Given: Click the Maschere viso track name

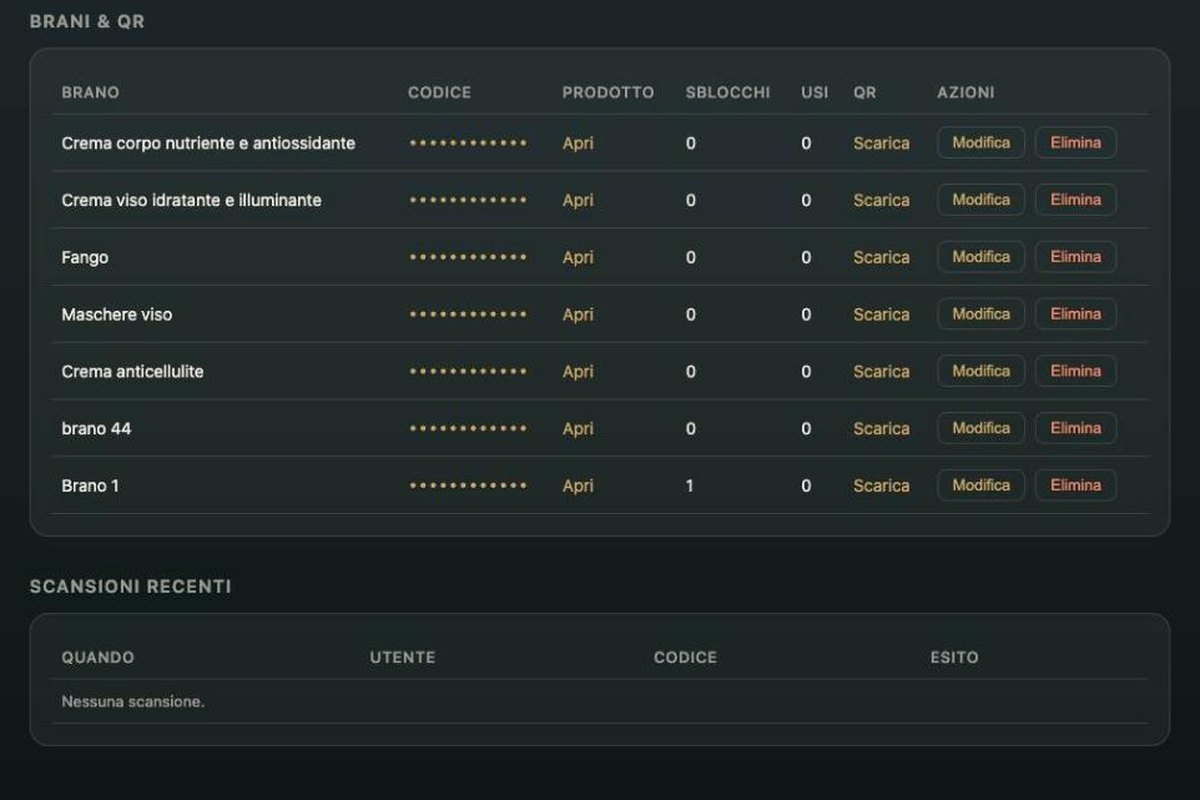Looking at the screenshot, I should pyautogui.click(x=117, y=314).
